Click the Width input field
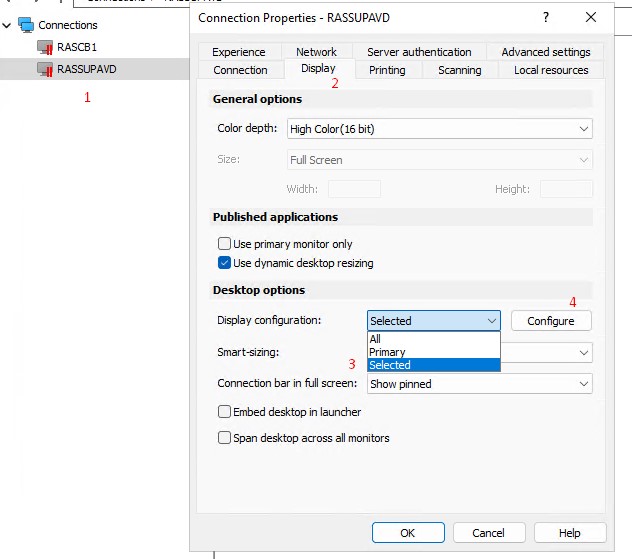632x559 pixels. click(354, 189)
